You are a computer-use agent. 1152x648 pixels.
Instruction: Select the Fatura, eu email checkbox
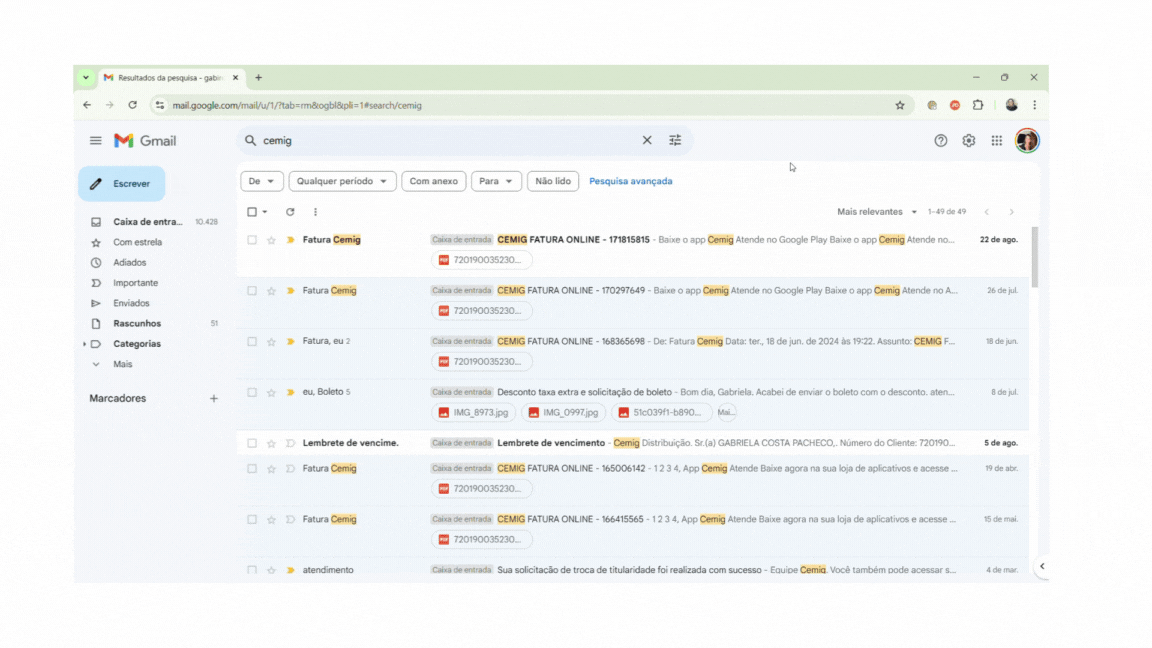[x=252, y=342]
